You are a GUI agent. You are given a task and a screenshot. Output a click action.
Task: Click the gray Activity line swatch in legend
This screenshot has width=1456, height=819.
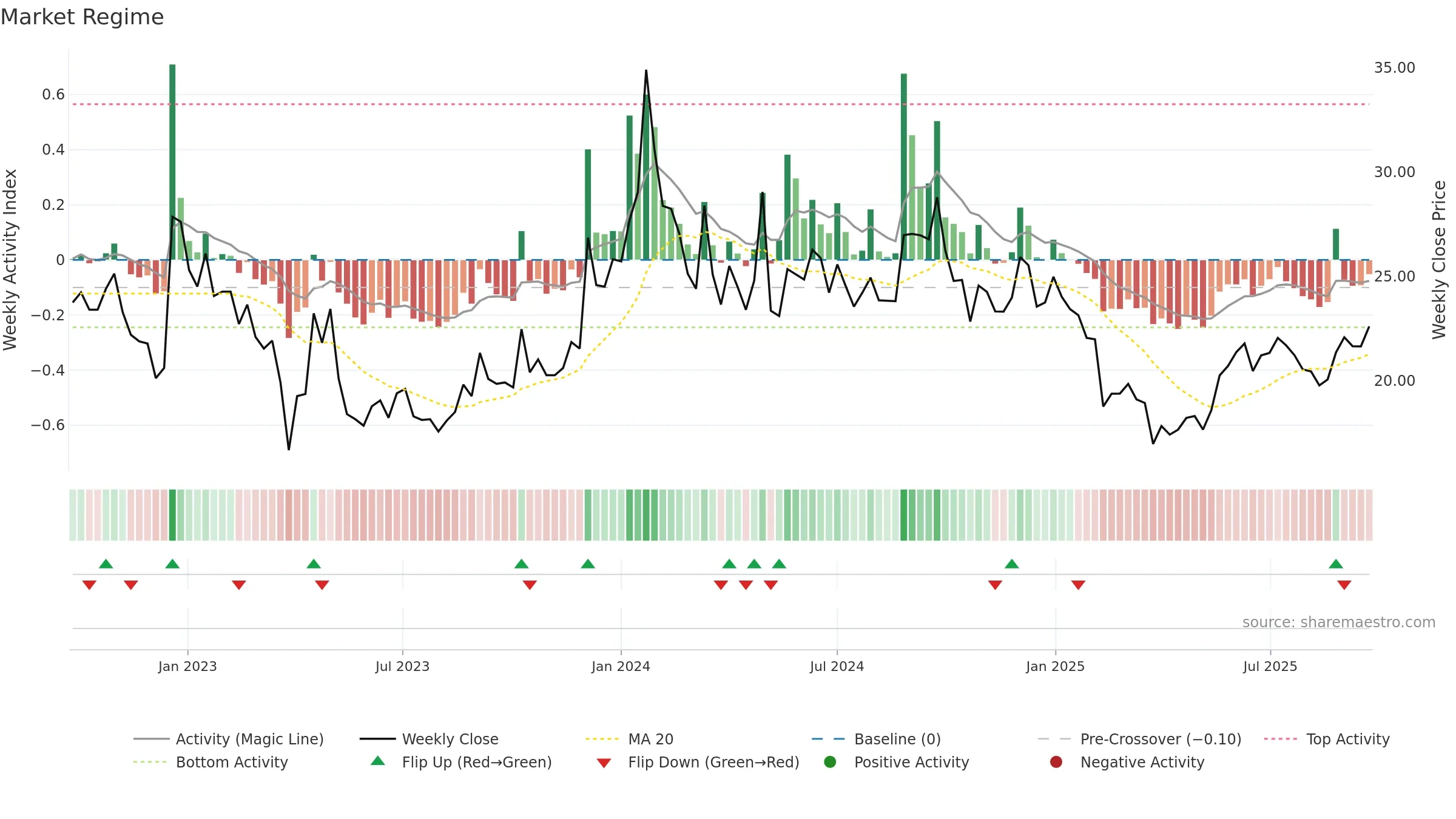152,739
